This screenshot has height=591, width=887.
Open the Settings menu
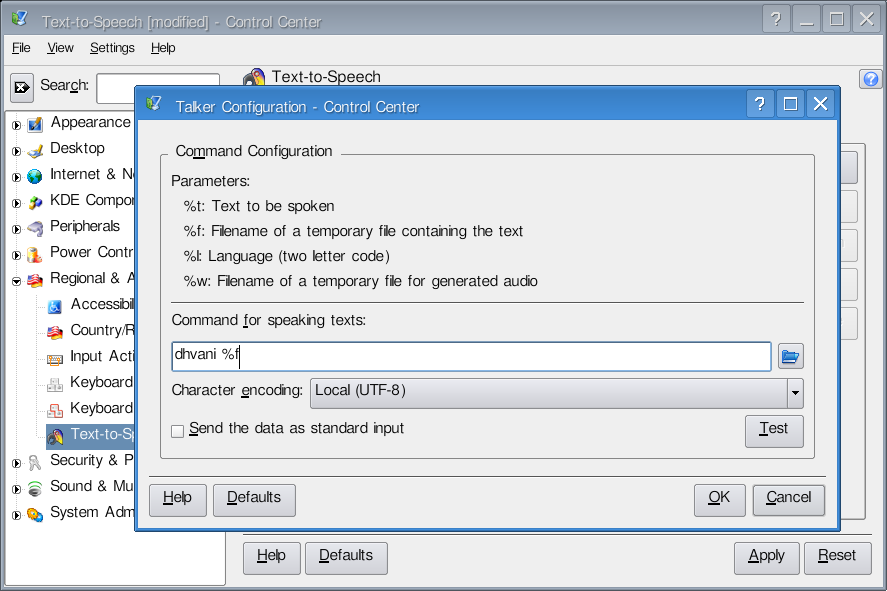pyautogui.click(x=112, y=48)
